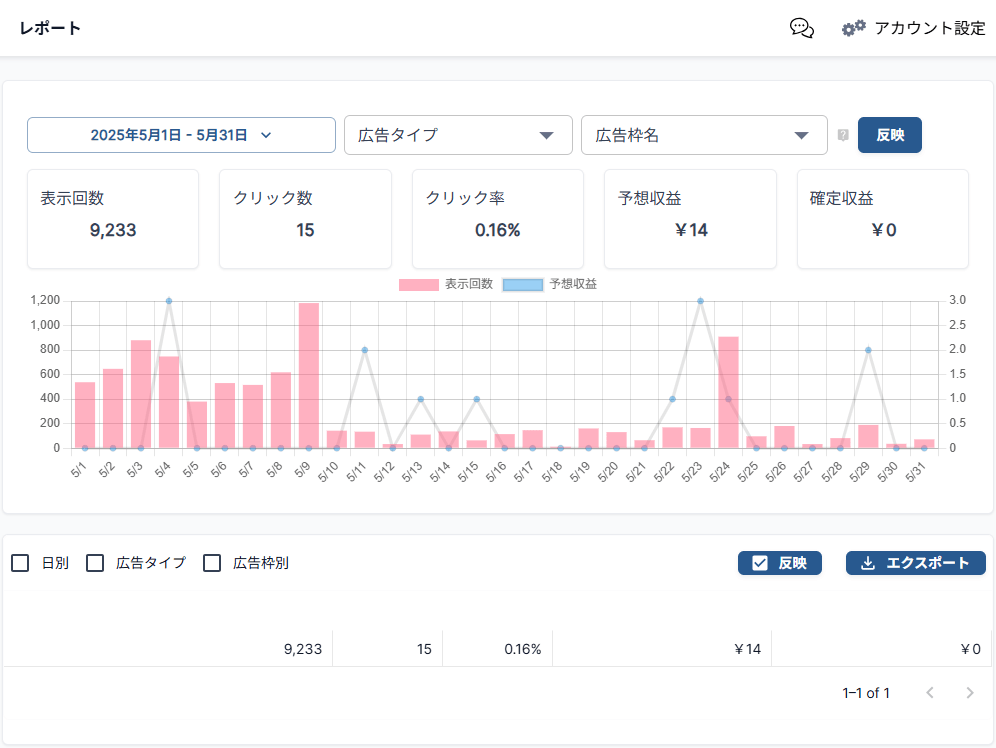Click checkmark icon on lower 反映 button
The image size is (996, 748).
pos(759,563)
